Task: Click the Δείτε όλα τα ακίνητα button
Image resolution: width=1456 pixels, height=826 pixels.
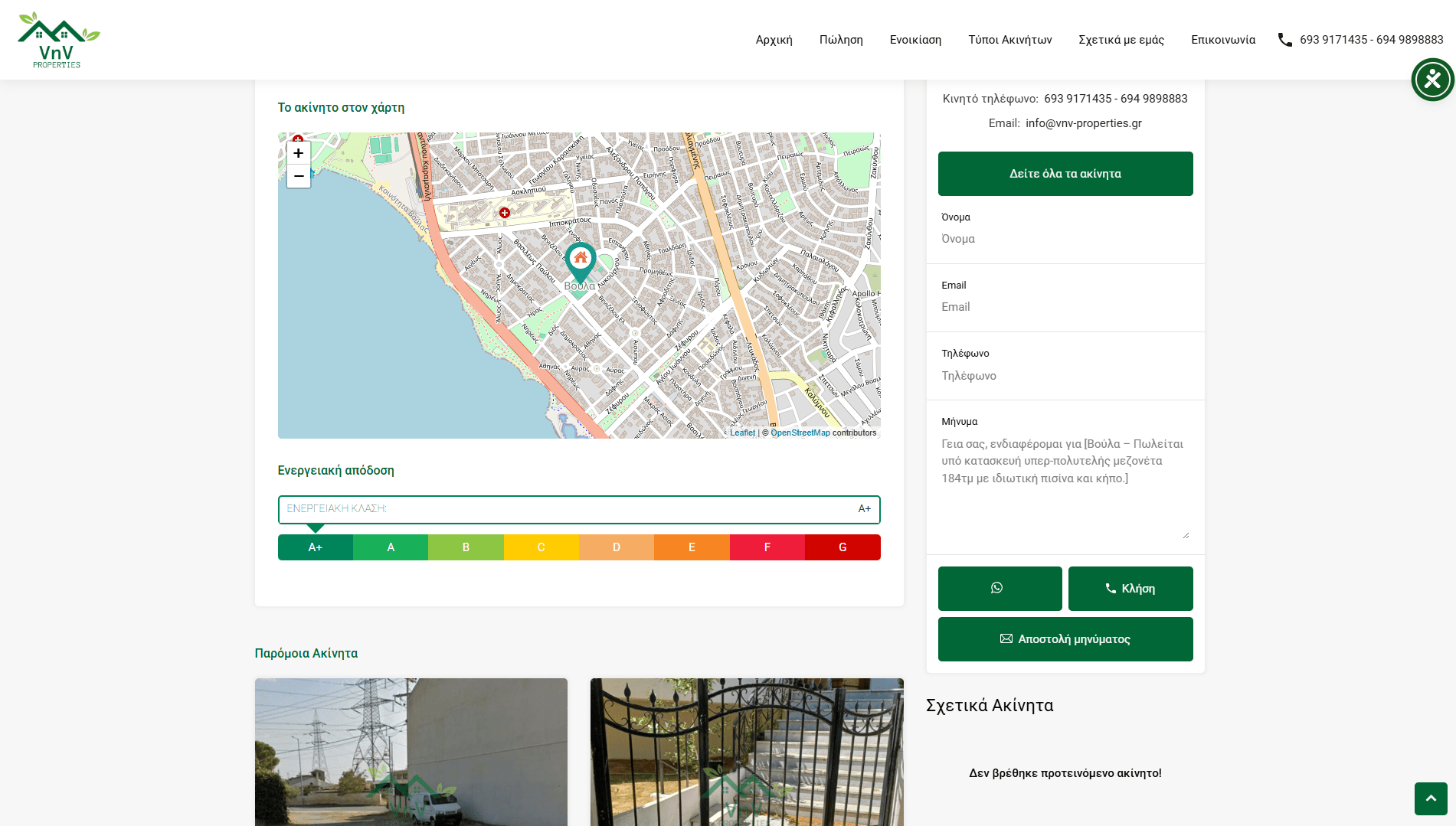Action: click(1065, 174)
